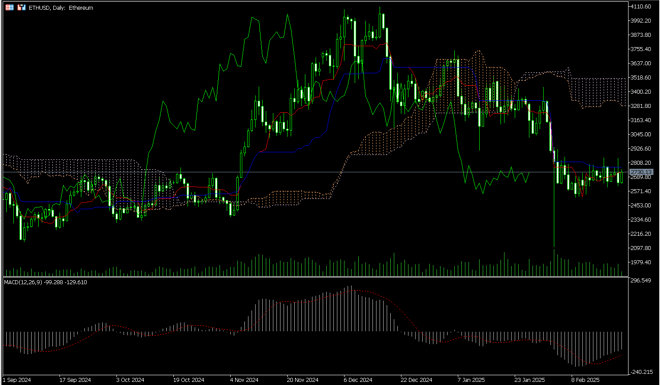
Task: Click the 1 Sep 2024 date label
Action: tap(16, 380)
